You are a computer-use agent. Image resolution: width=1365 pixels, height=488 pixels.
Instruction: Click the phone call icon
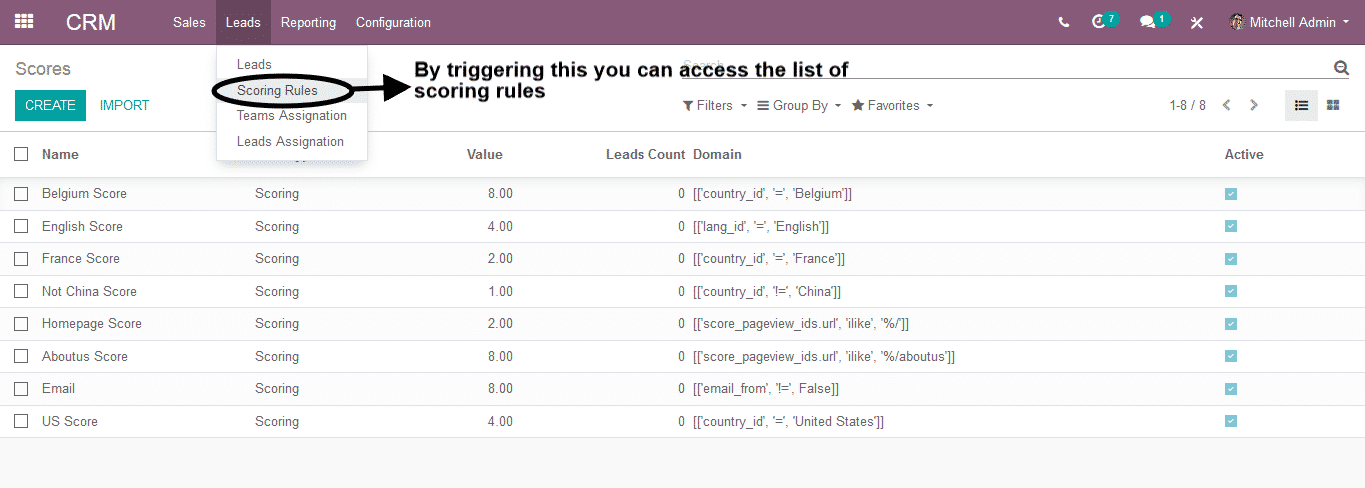[x=1064, y=22]
